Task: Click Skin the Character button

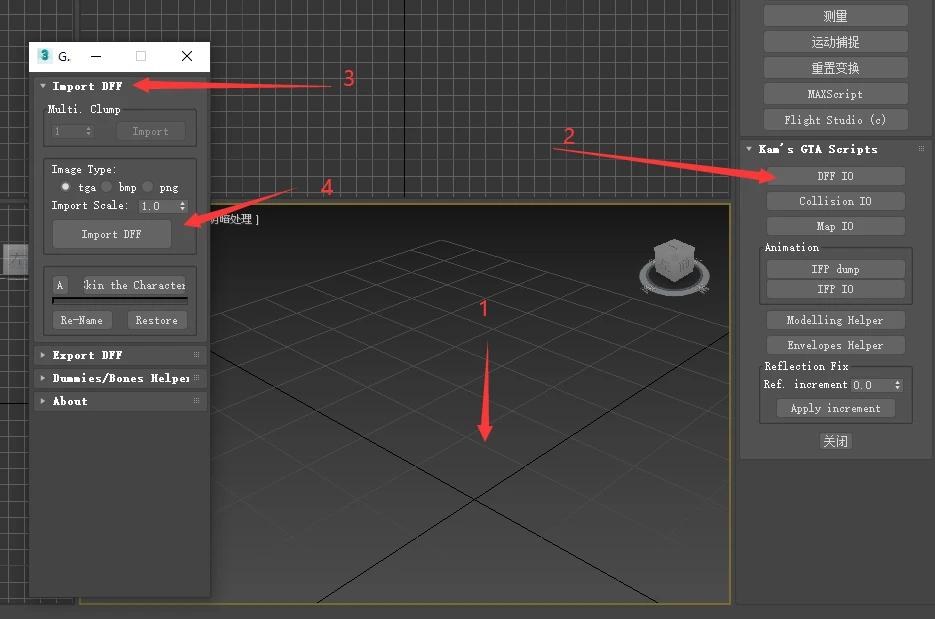Action: coord(135,285)
